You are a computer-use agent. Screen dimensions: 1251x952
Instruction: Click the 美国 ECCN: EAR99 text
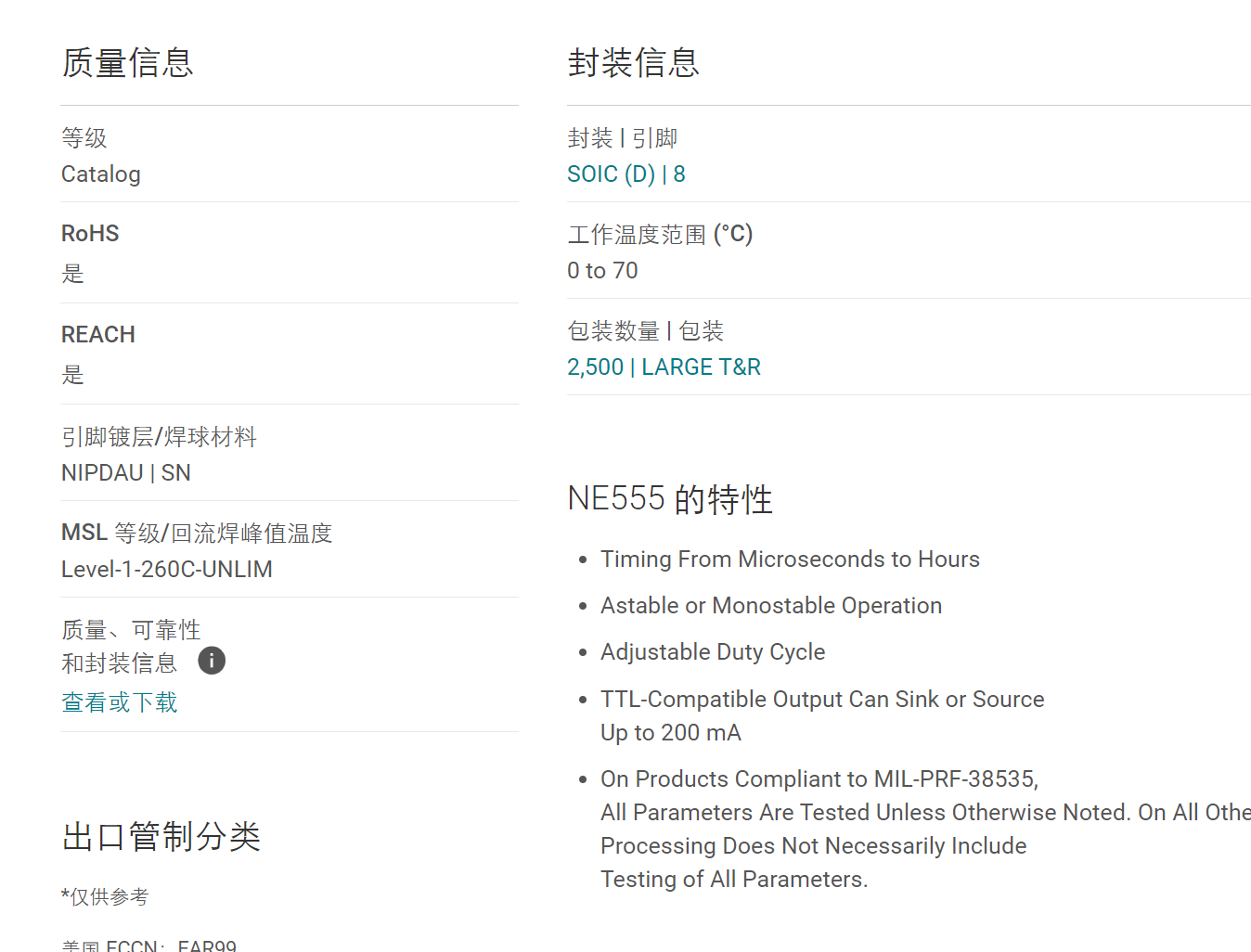tap(148, 946)
